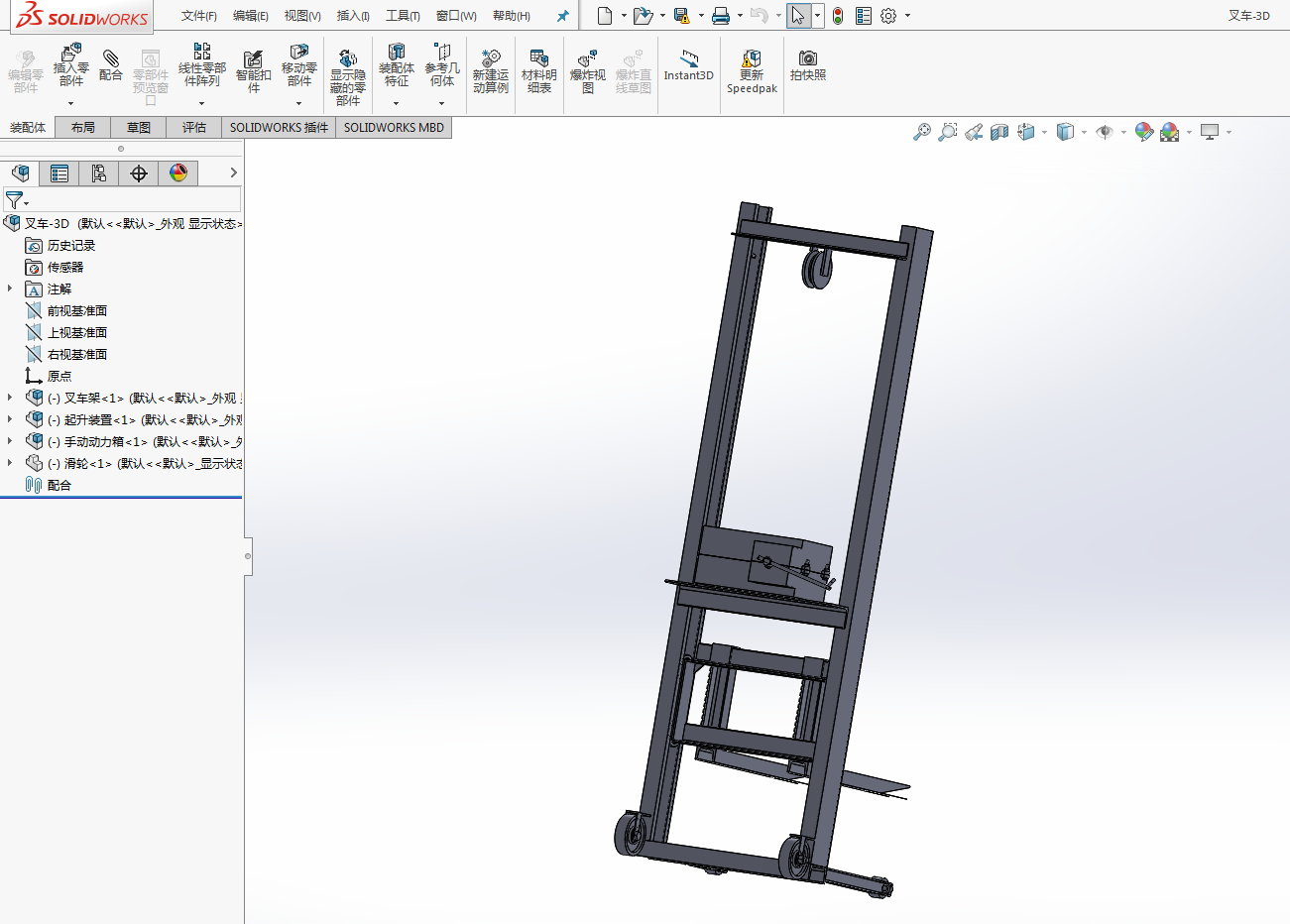
Task: Click the pin icon to pin menu bar
Action: point(562,16)
